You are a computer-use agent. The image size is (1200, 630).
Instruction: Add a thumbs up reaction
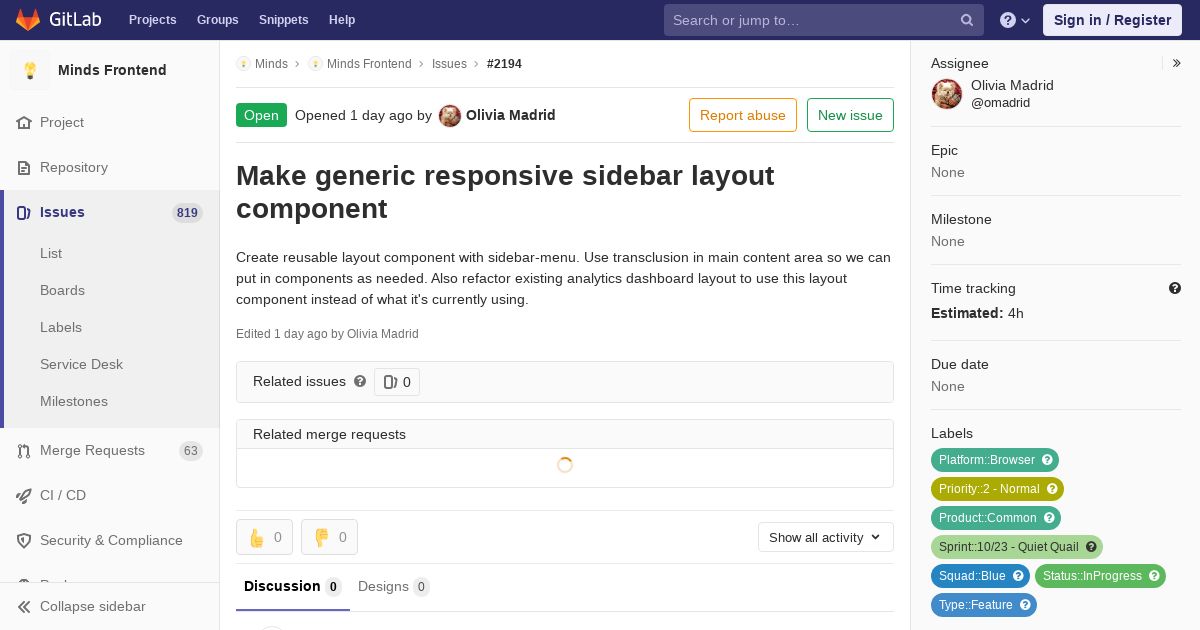[264, 537]
